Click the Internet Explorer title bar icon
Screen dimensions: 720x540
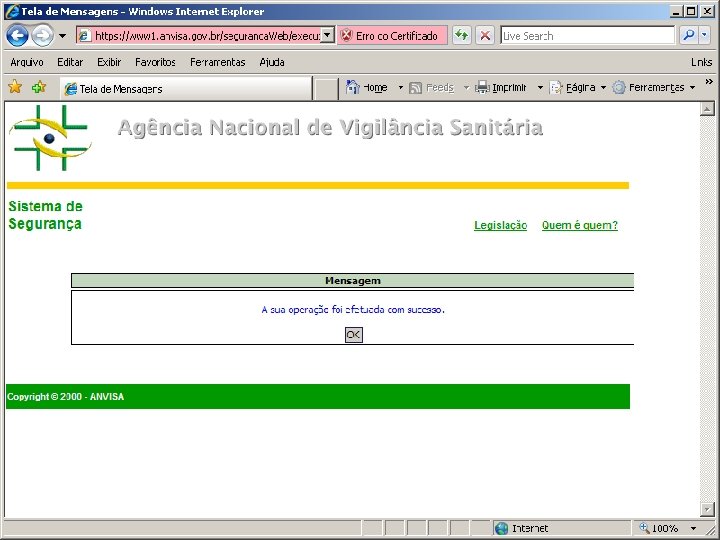11,11
